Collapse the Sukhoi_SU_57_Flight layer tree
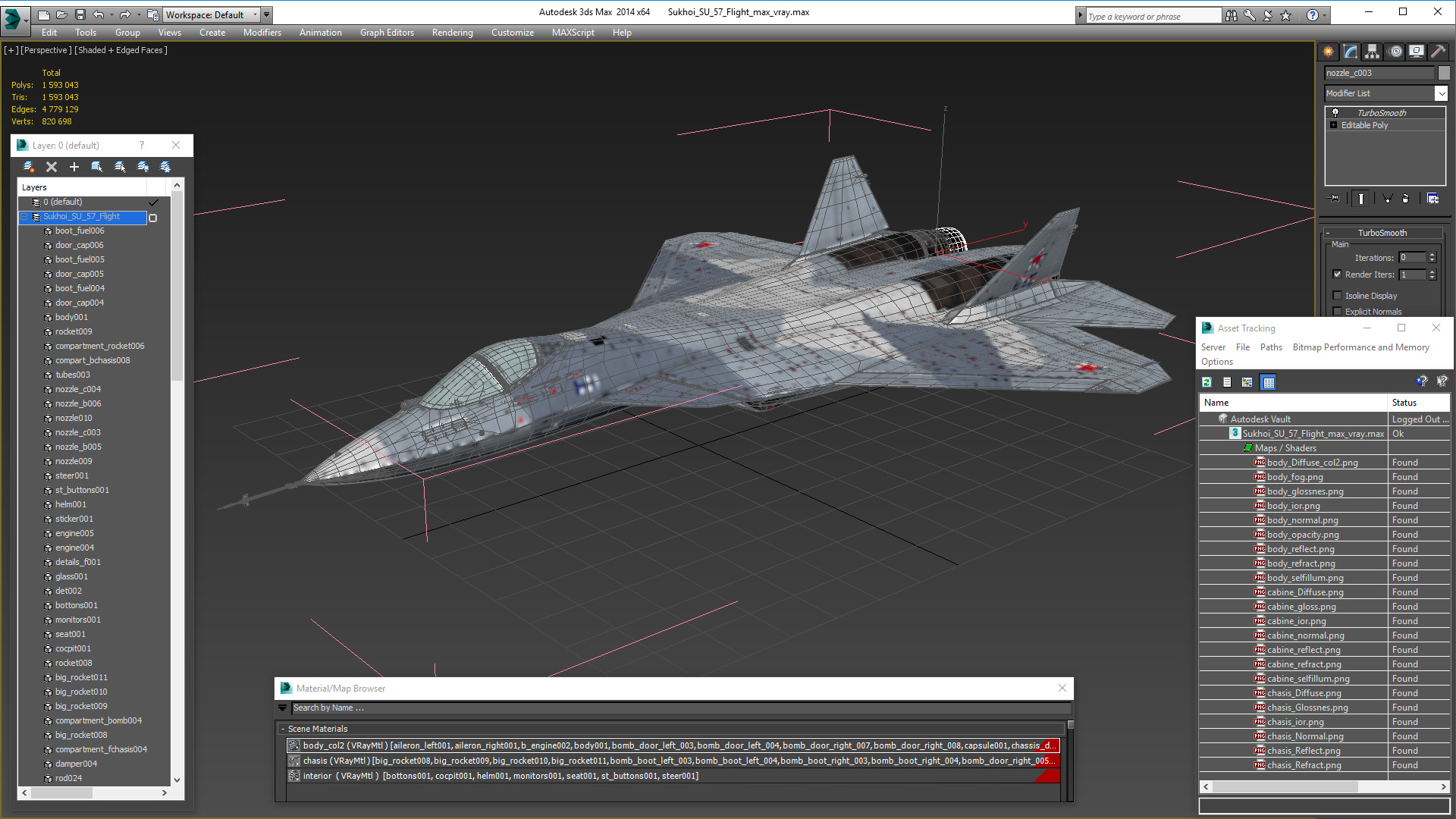This screenshot has width=1456, height=819. (x=24, y=217)
